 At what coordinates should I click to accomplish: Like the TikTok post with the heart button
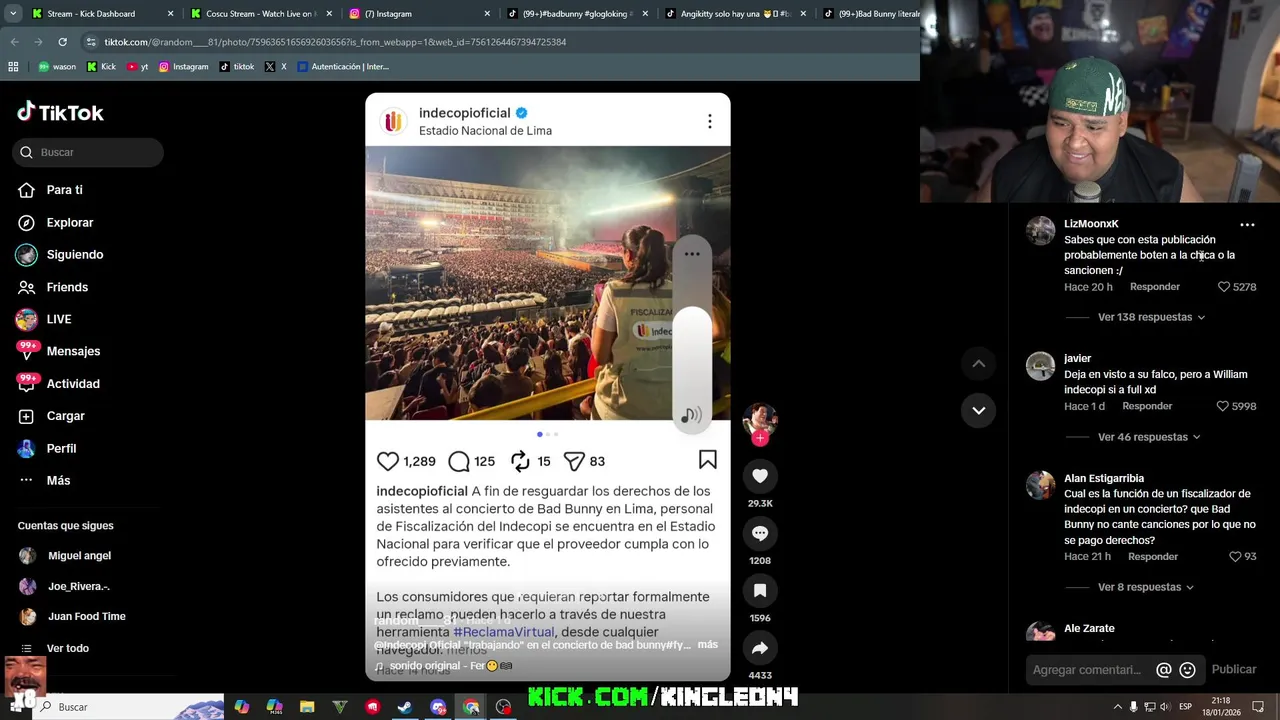click(x=760, y=476)
